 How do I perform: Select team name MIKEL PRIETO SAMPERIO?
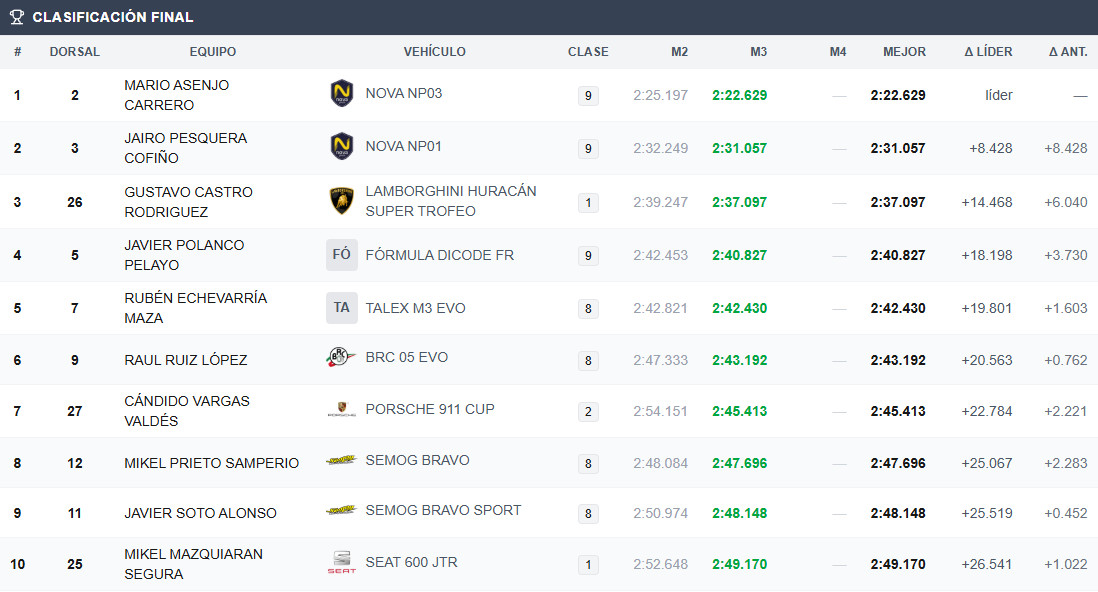[x=211, y=463]
